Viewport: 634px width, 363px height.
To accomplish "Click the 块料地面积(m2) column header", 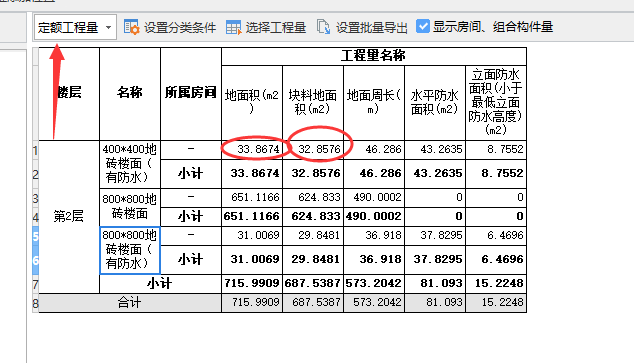I will point(313,103).
